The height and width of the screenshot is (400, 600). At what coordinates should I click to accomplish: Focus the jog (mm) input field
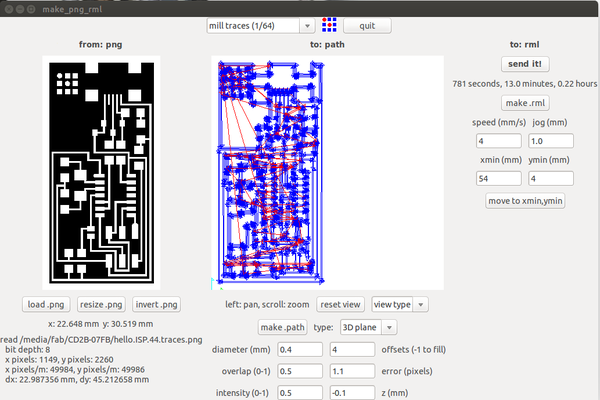(x=551, y=141)
